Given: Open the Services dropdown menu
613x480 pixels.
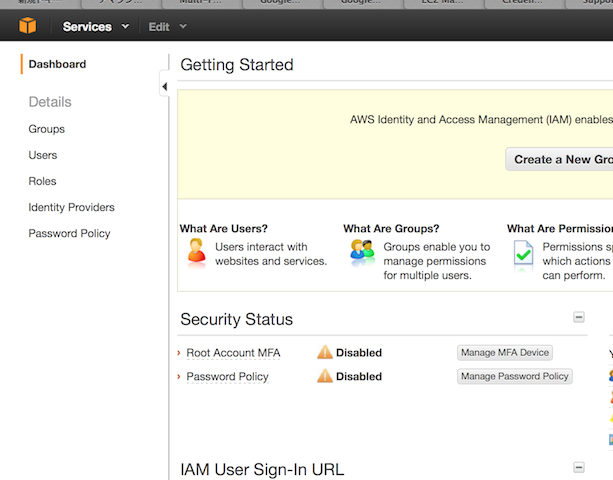Looking at the screenshot, I should [96, 27].
